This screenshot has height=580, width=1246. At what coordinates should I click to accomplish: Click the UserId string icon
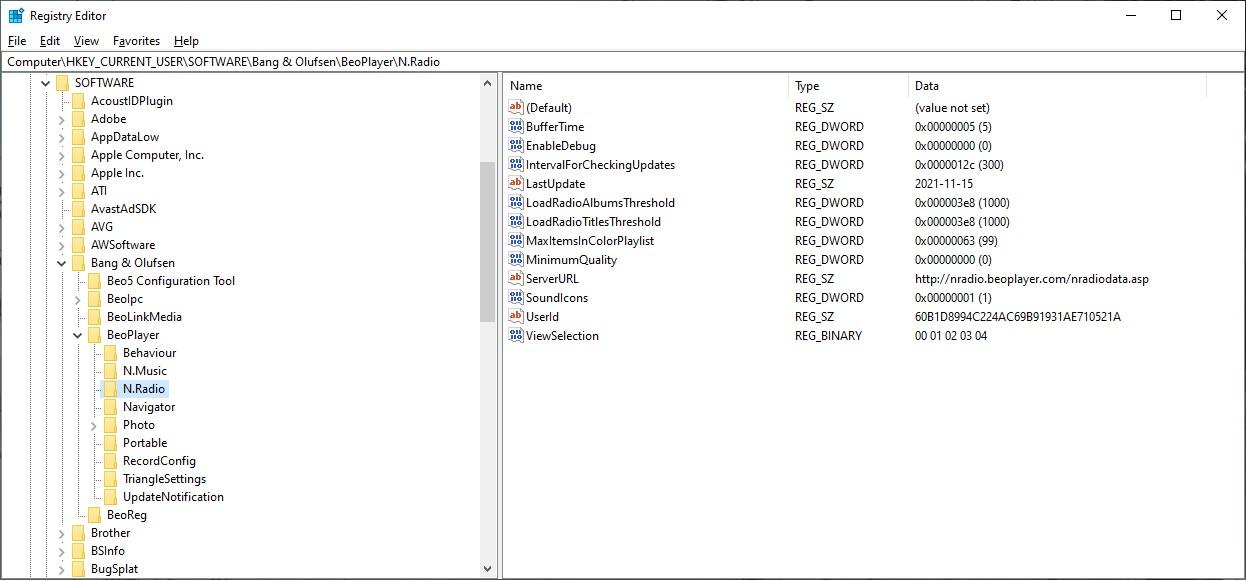pos(516,317)
